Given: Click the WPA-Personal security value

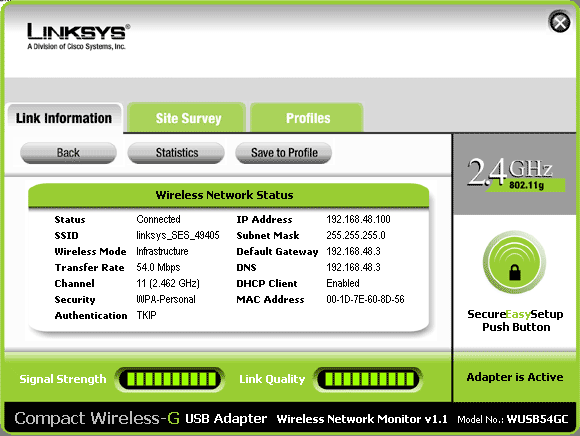Looking at the screenshot, I should [x=166, y=299].
